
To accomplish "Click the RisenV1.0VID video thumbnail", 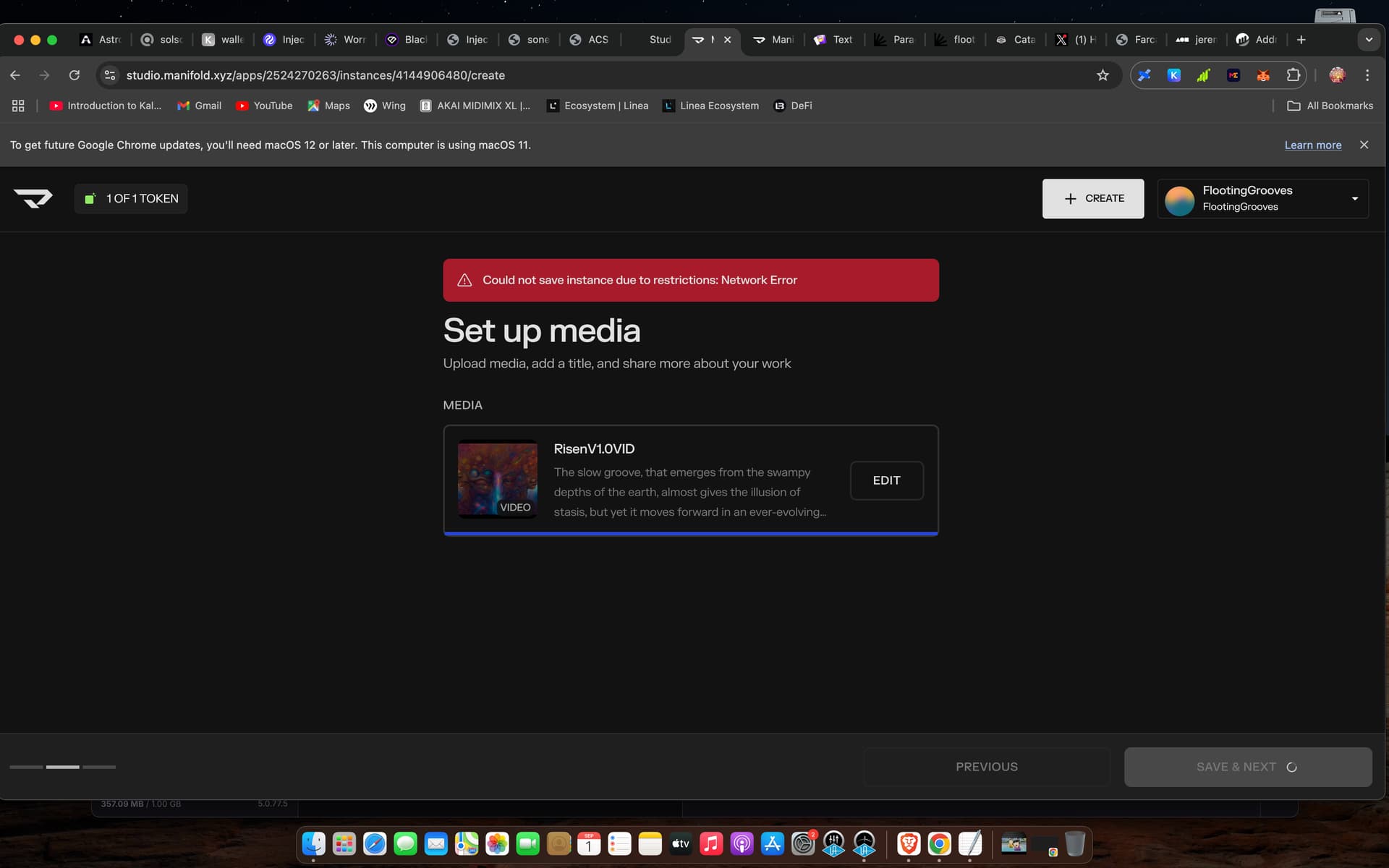I will [x=498, y=479].
